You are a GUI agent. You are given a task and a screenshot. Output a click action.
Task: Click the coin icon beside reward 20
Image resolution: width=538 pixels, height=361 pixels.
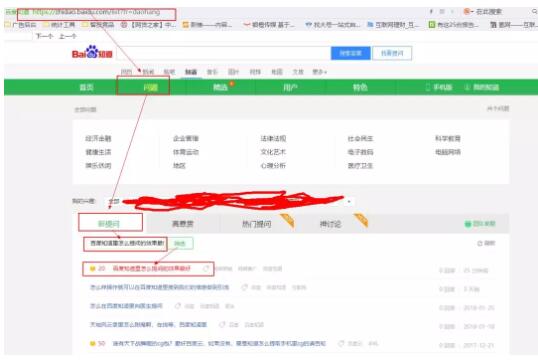(92, 268)
